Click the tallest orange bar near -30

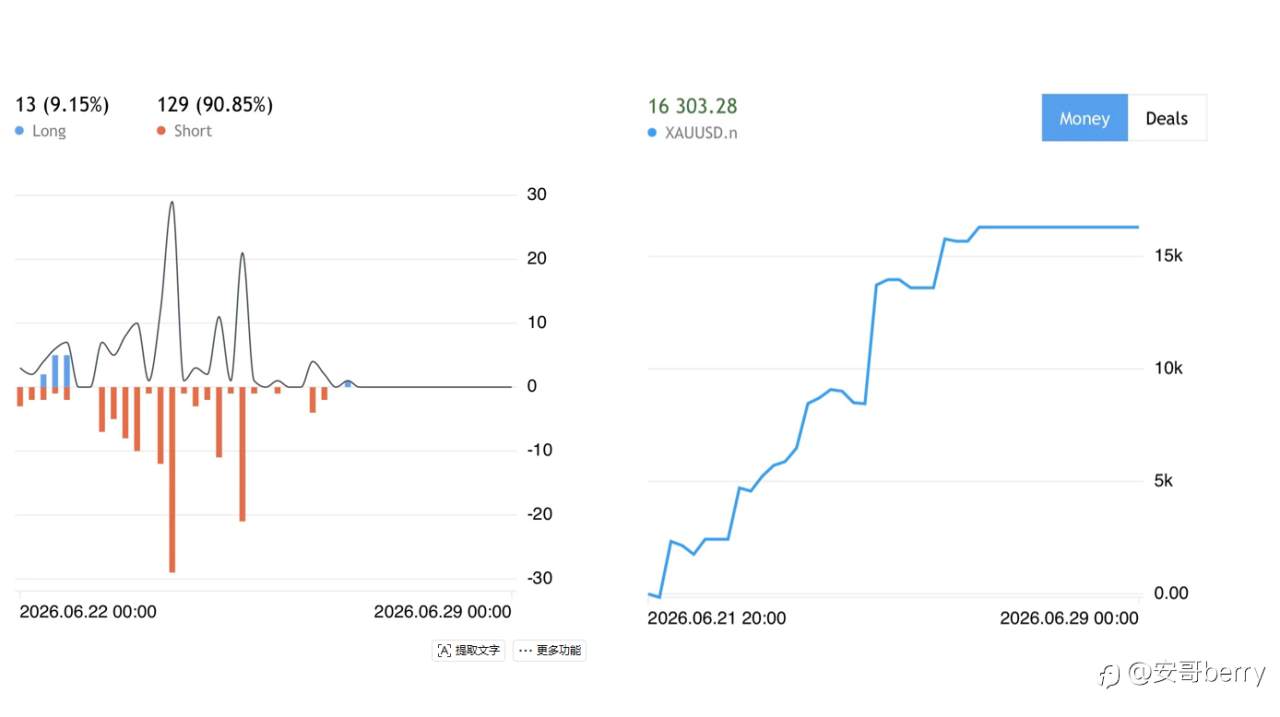172,480
